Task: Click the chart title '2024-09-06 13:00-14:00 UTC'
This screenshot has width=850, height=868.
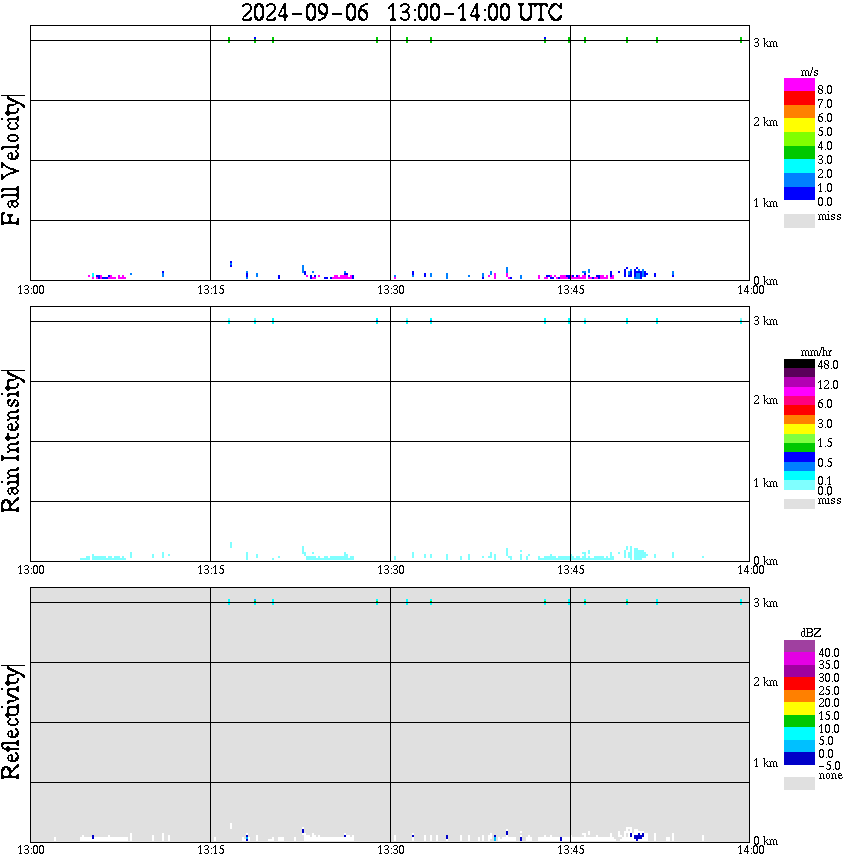Action: tap(402, 13)
